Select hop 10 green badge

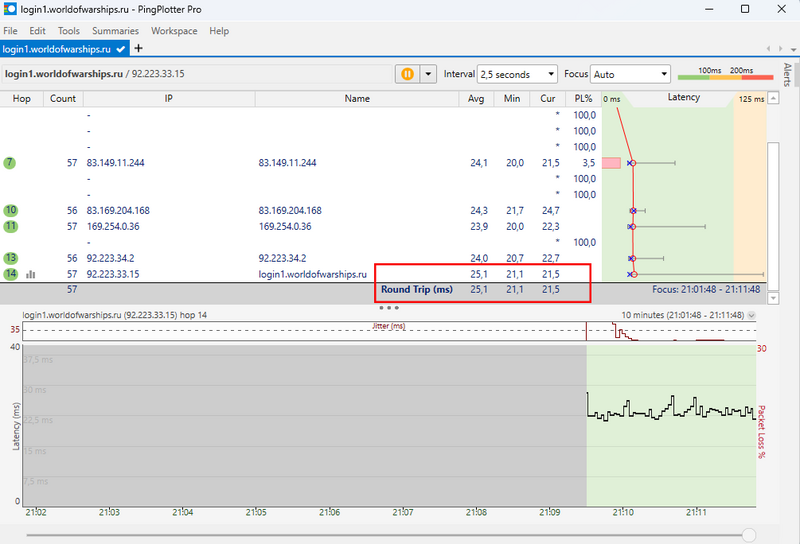click(10, 210)
